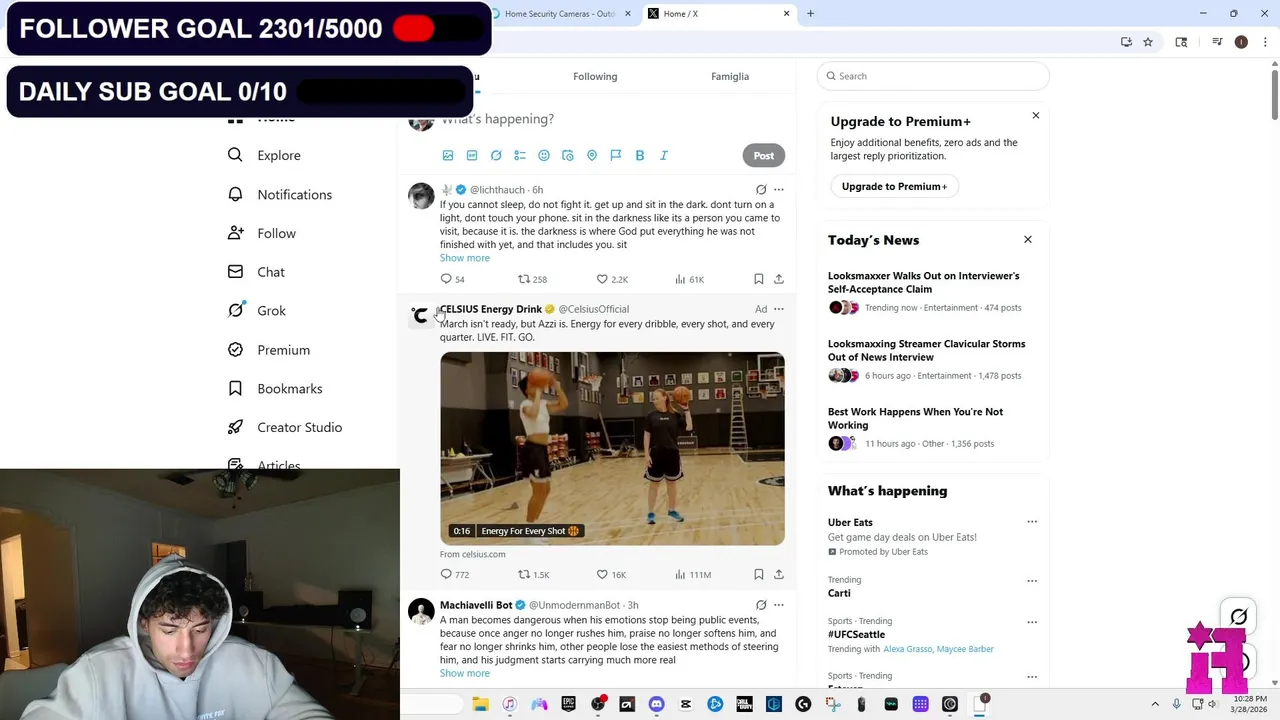Open the #UFCSeattle trending topic

[856, 634]
